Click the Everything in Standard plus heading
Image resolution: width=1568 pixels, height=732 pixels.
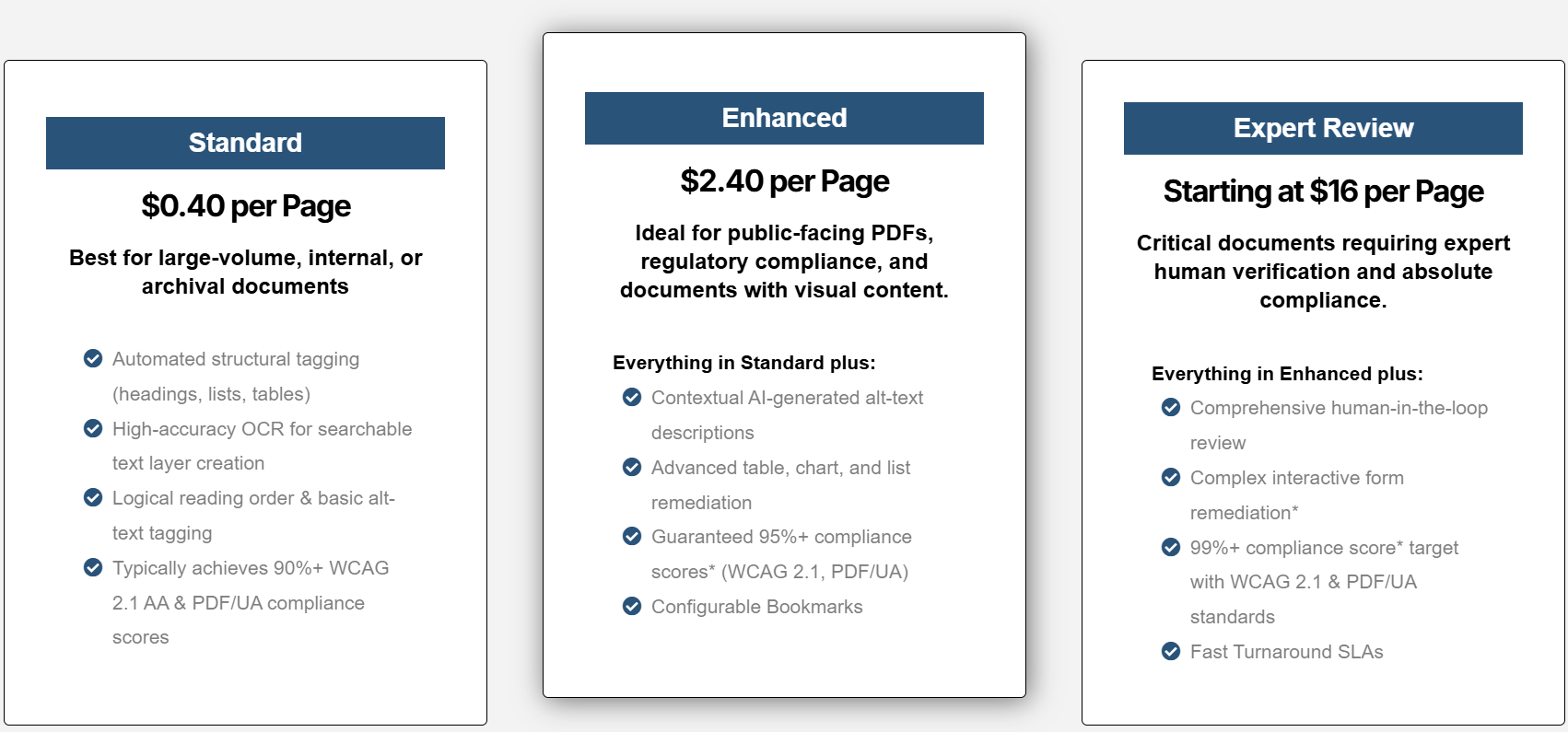pyautogui.click(x=744, y=363)
